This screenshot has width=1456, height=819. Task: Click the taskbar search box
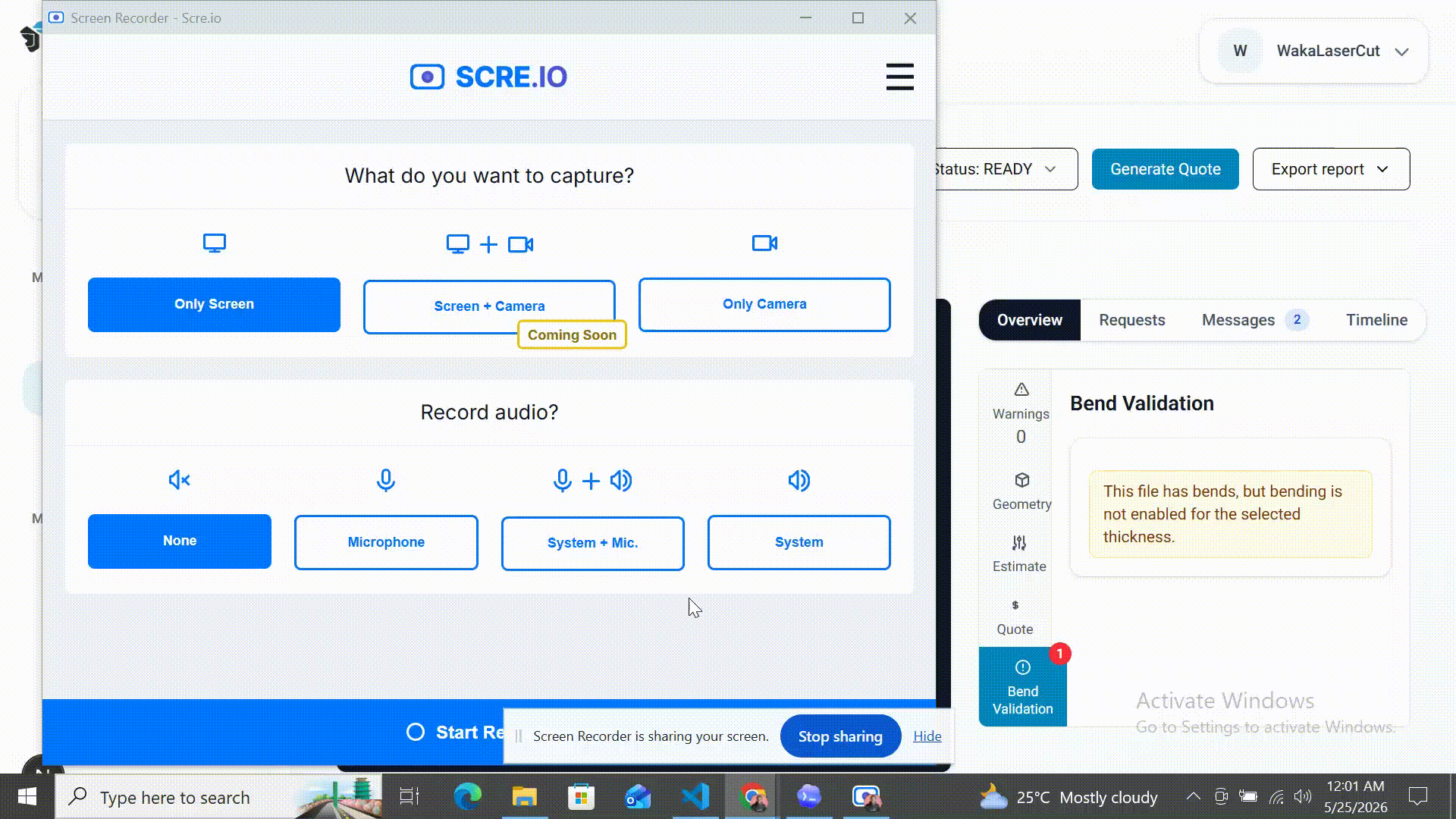pyautogui.click(x=218, y=797)
